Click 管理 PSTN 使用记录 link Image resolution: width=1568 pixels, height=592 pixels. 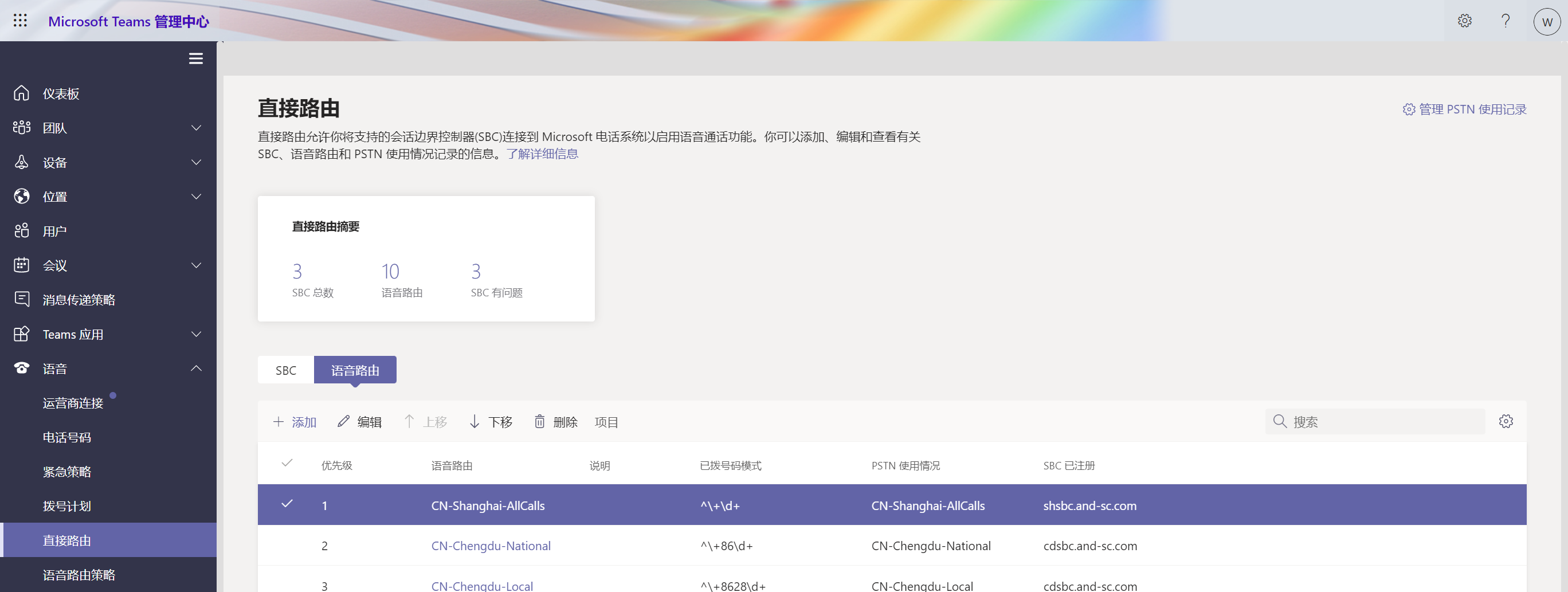[1472, 109]
